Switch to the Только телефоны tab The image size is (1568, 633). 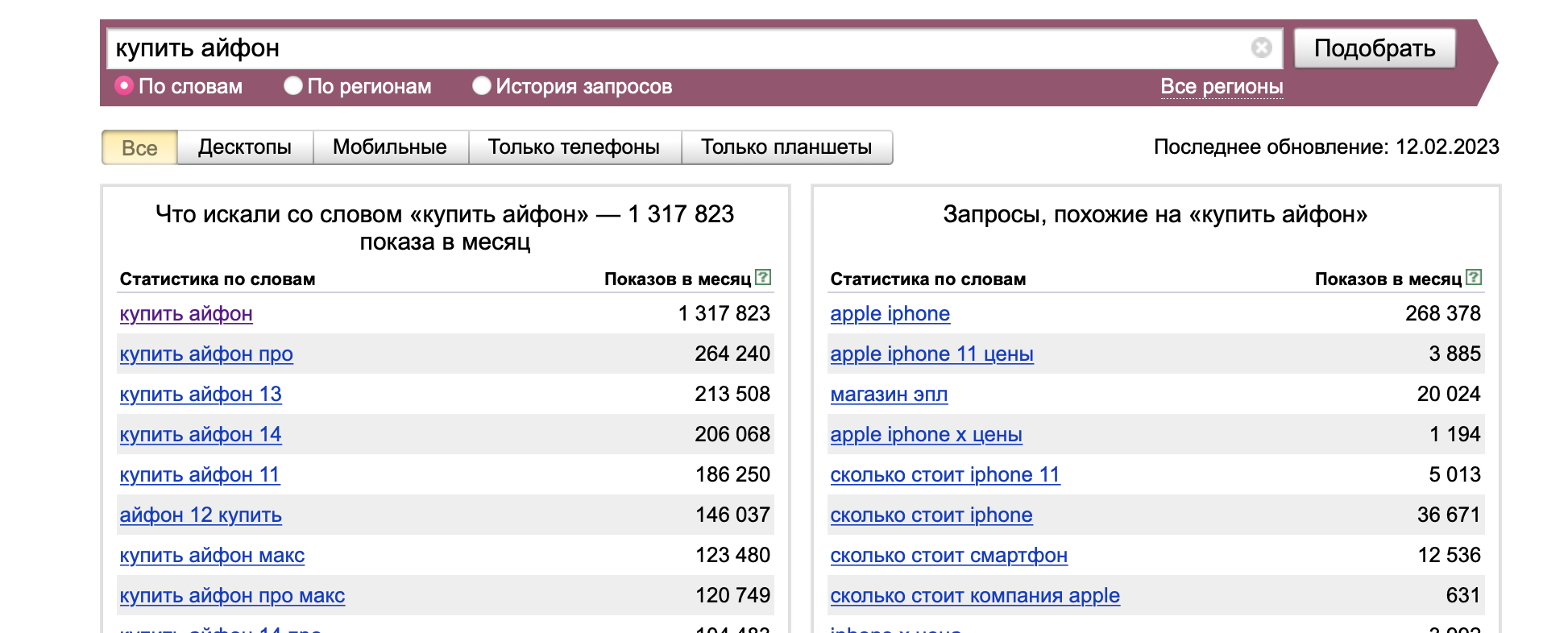(x=574, y=147)
